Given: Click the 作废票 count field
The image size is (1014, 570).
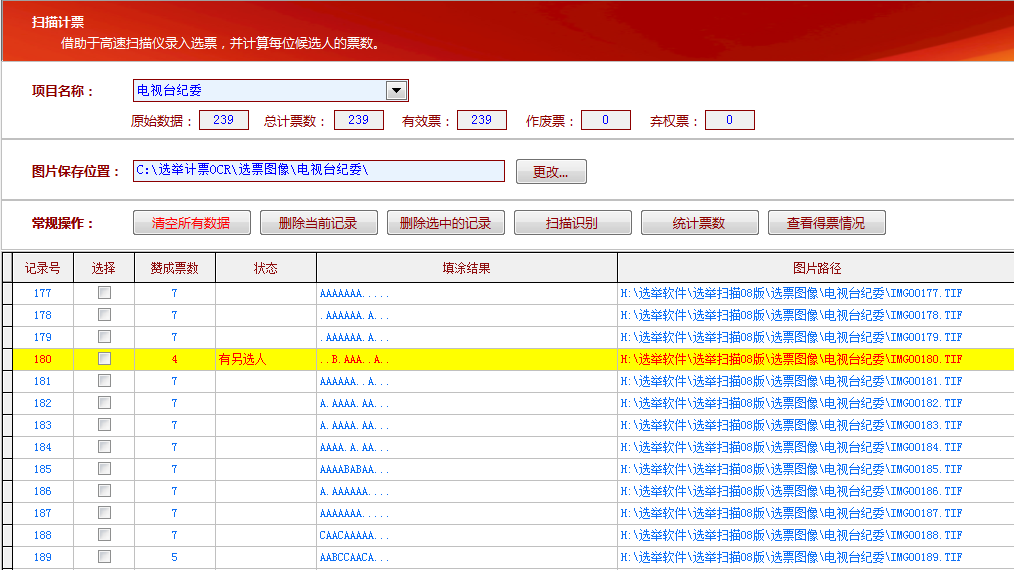Looking at the screenshot, I should (605, 121).
